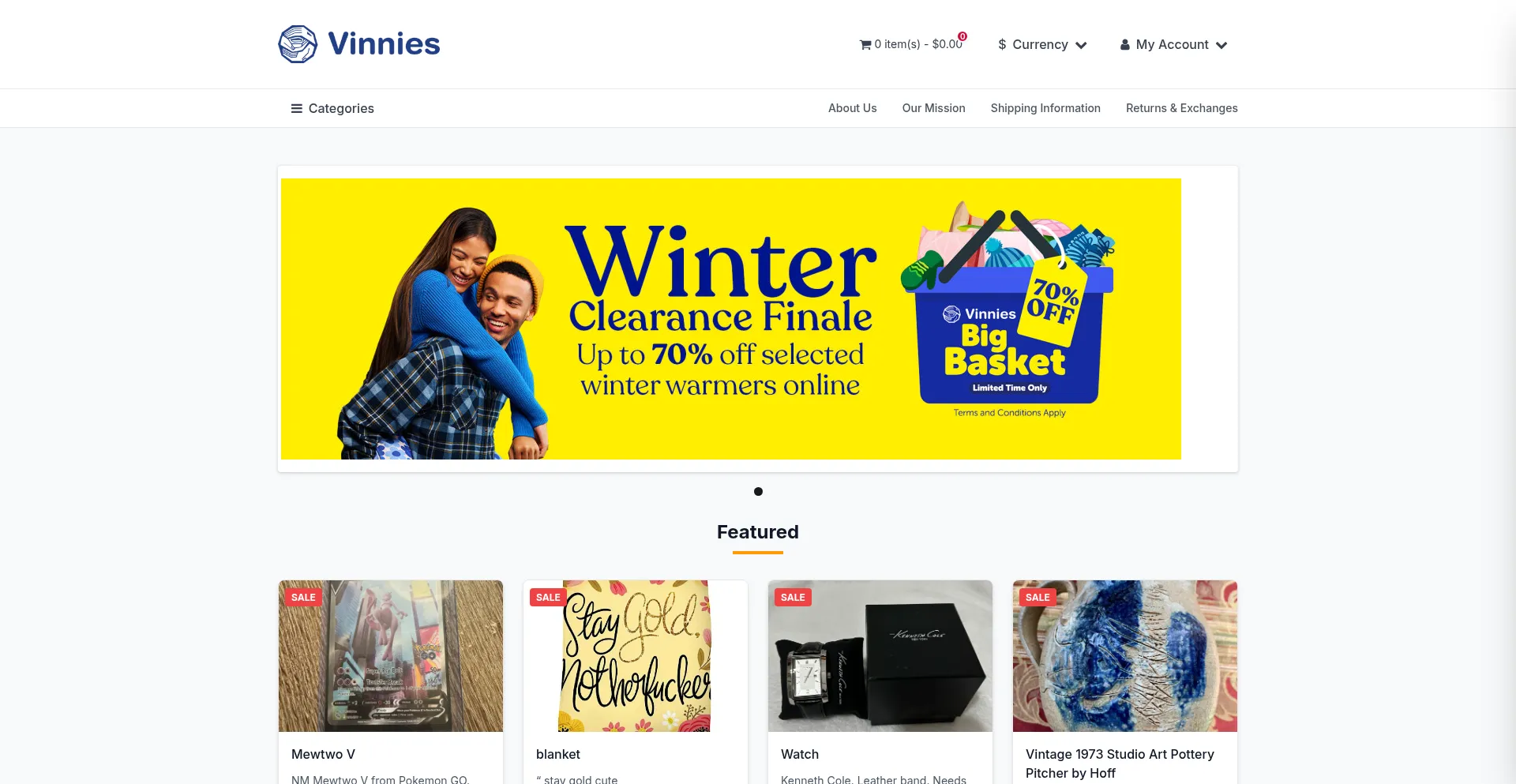Expand the Currency dropdown chevron
Image resolution: width=1516 pixels, height=784 pixels.
click(1081, 46)
